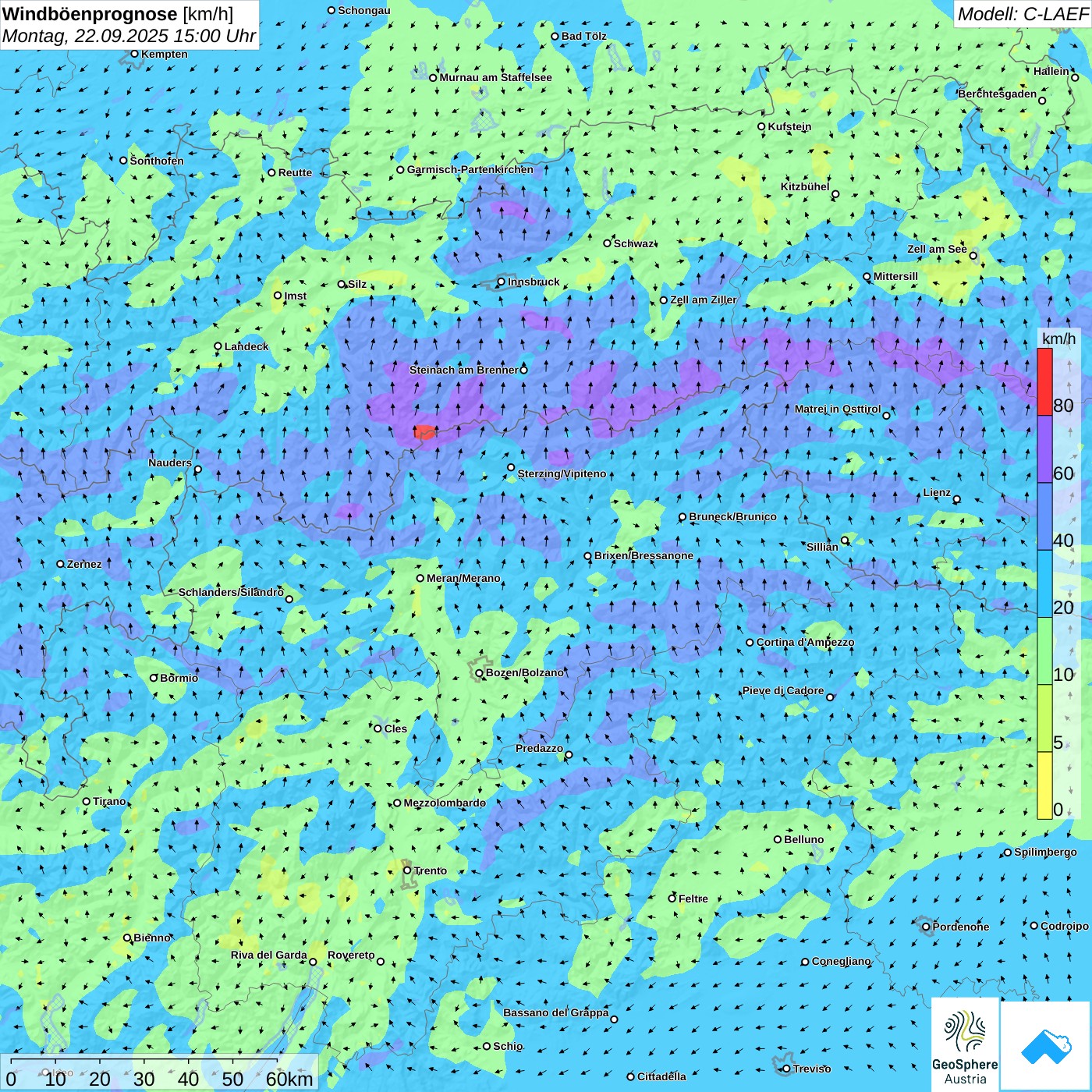This screenshot has width=1092, height=1092.
Task: Click the Kempten label
Action: 164,55
